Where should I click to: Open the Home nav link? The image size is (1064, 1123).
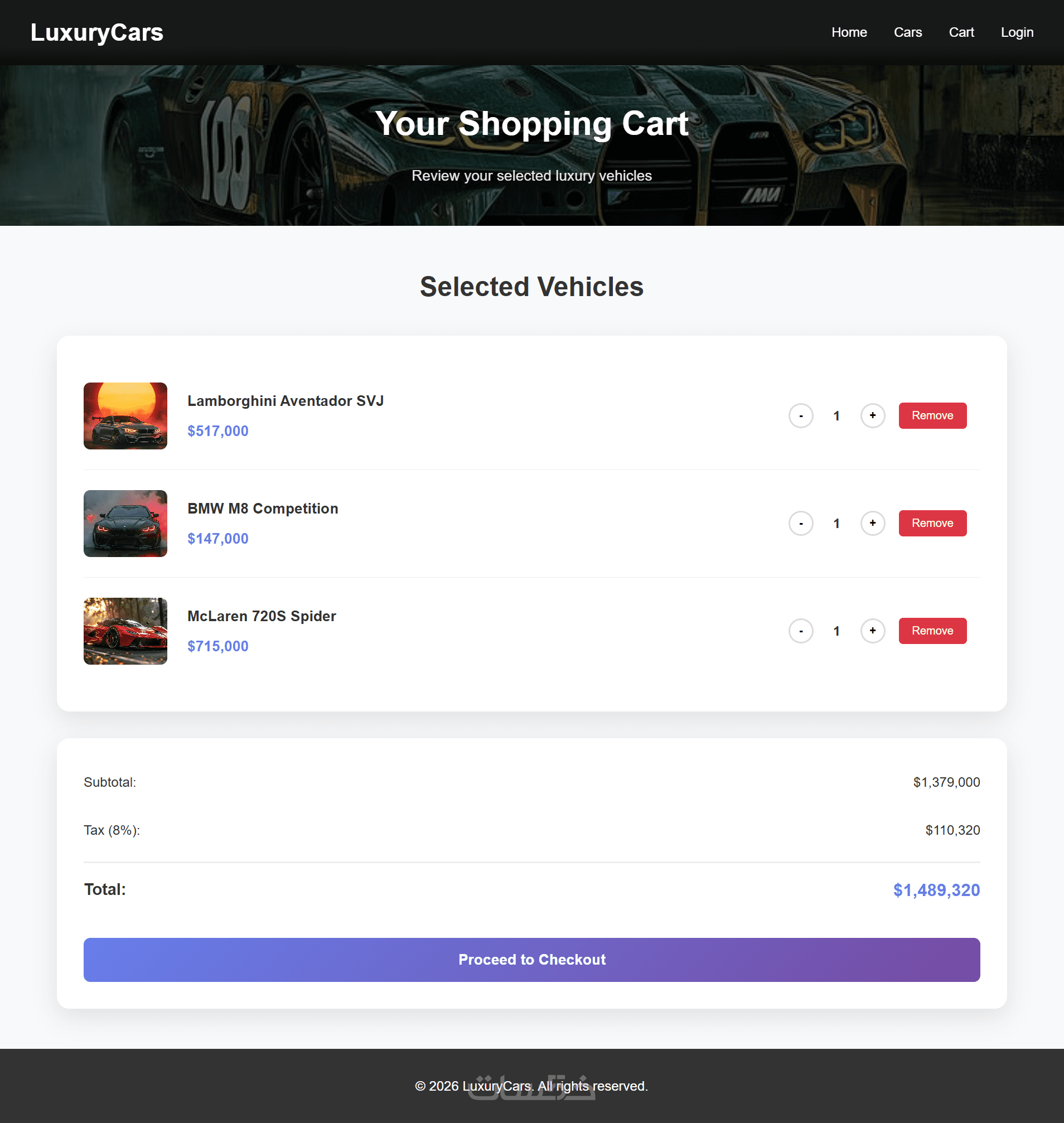click(x=849, y=32)
